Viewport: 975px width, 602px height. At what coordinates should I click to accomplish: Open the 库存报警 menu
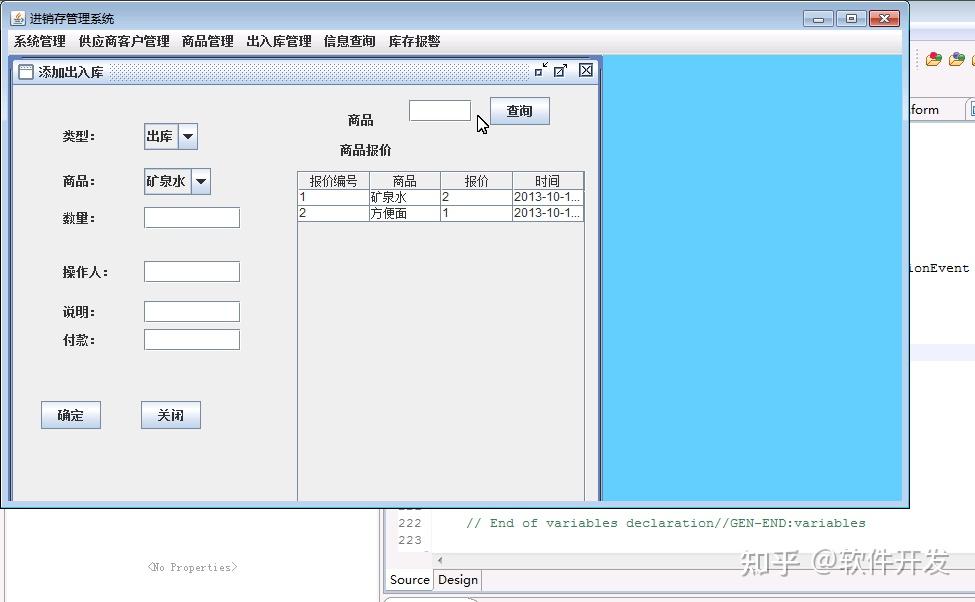click(x=413, y=41)
